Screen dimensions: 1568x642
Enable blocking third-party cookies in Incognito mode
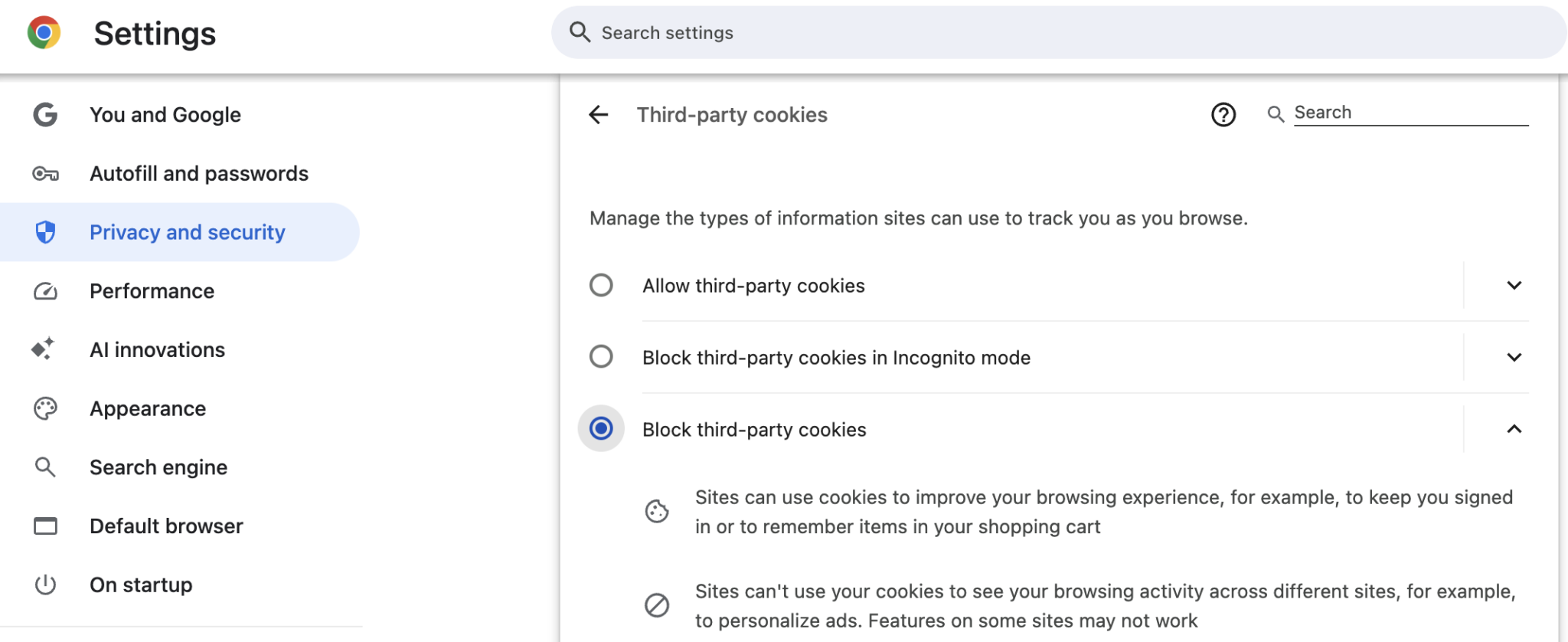tap(601, 356)
